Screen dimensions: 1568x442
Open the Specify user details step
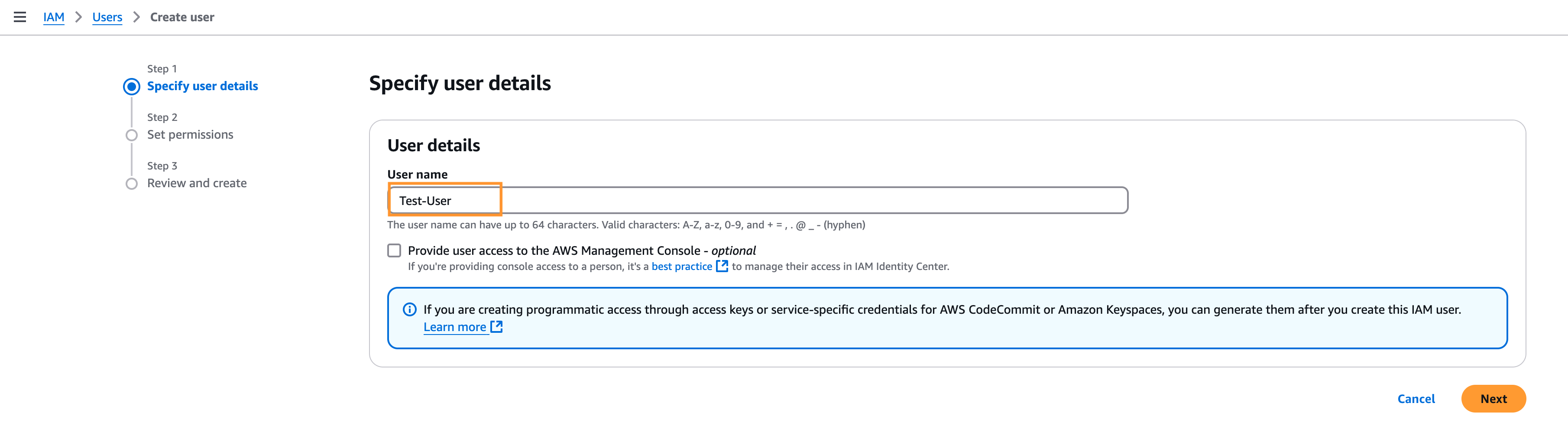tap(202, 86)
